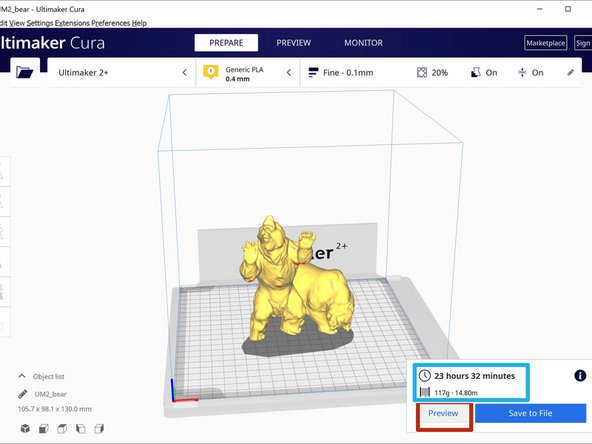Open file with the folder icon
This screenshot has width=592, height=444.
(25, 72)
